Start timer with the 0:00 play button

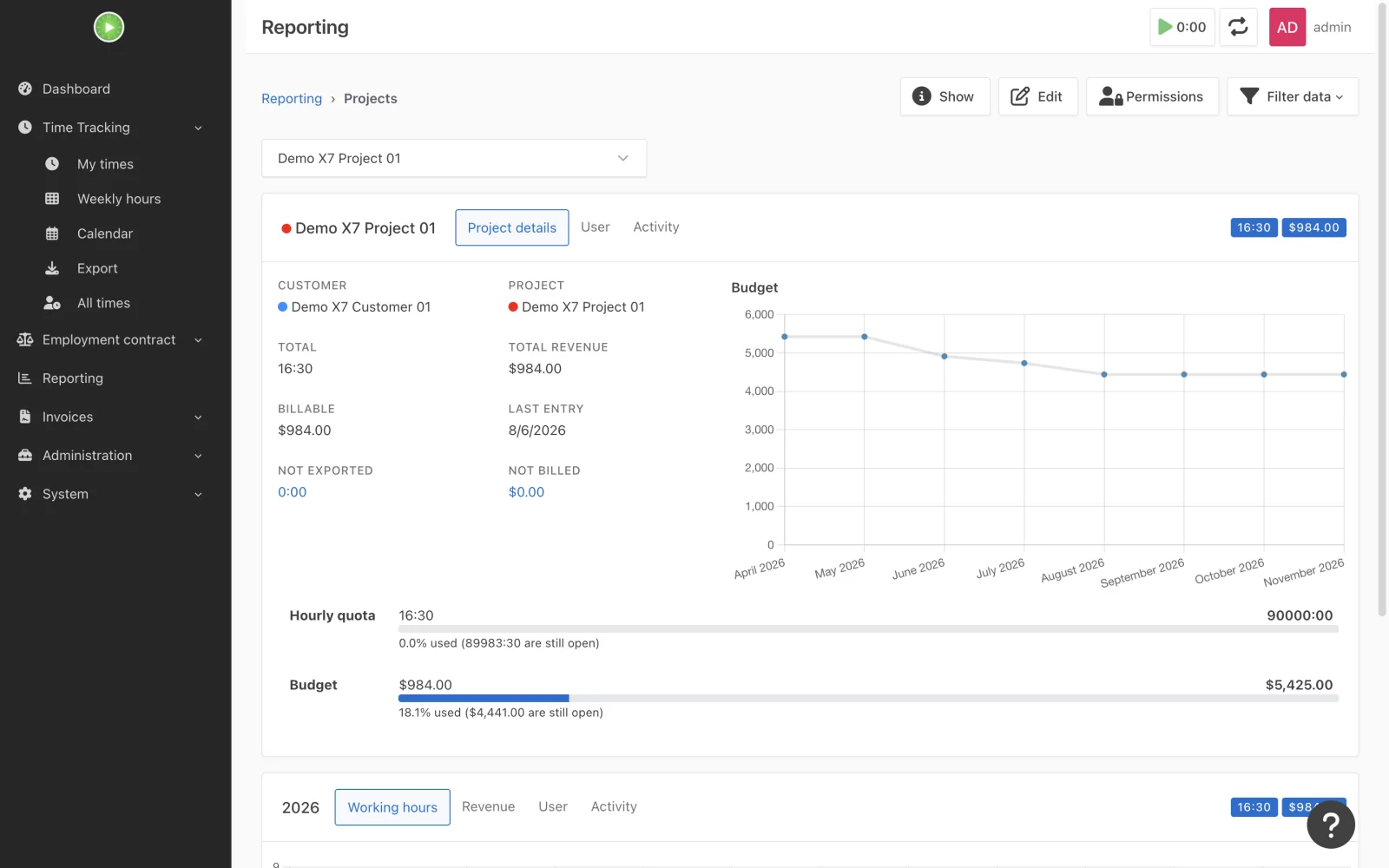pos(1182,27)
